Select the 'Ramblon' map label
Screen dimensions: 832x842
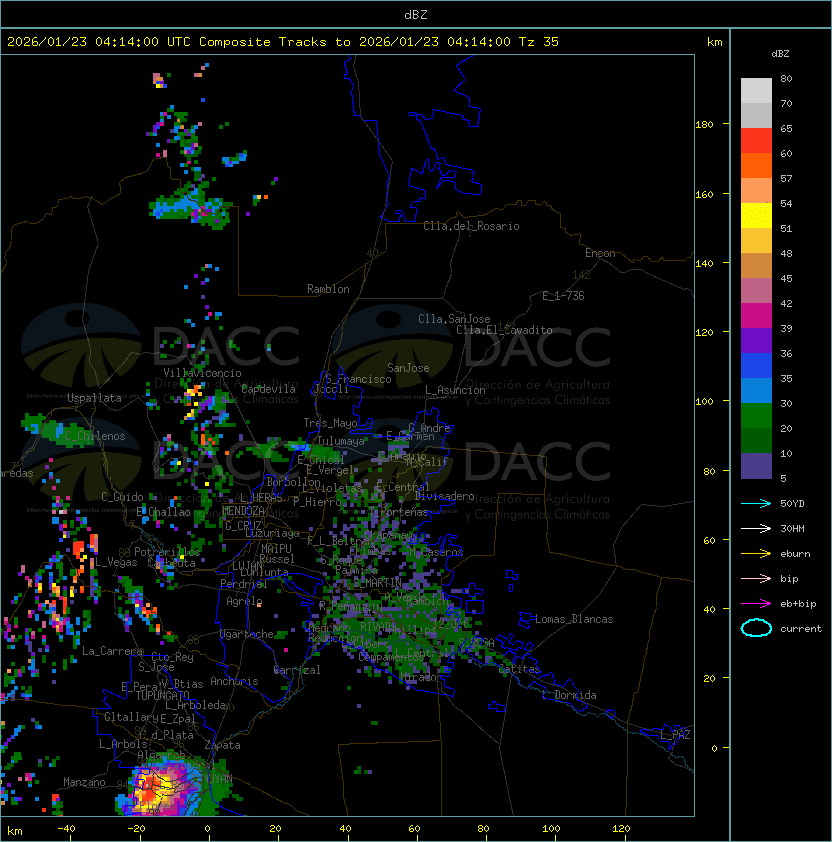328,289
